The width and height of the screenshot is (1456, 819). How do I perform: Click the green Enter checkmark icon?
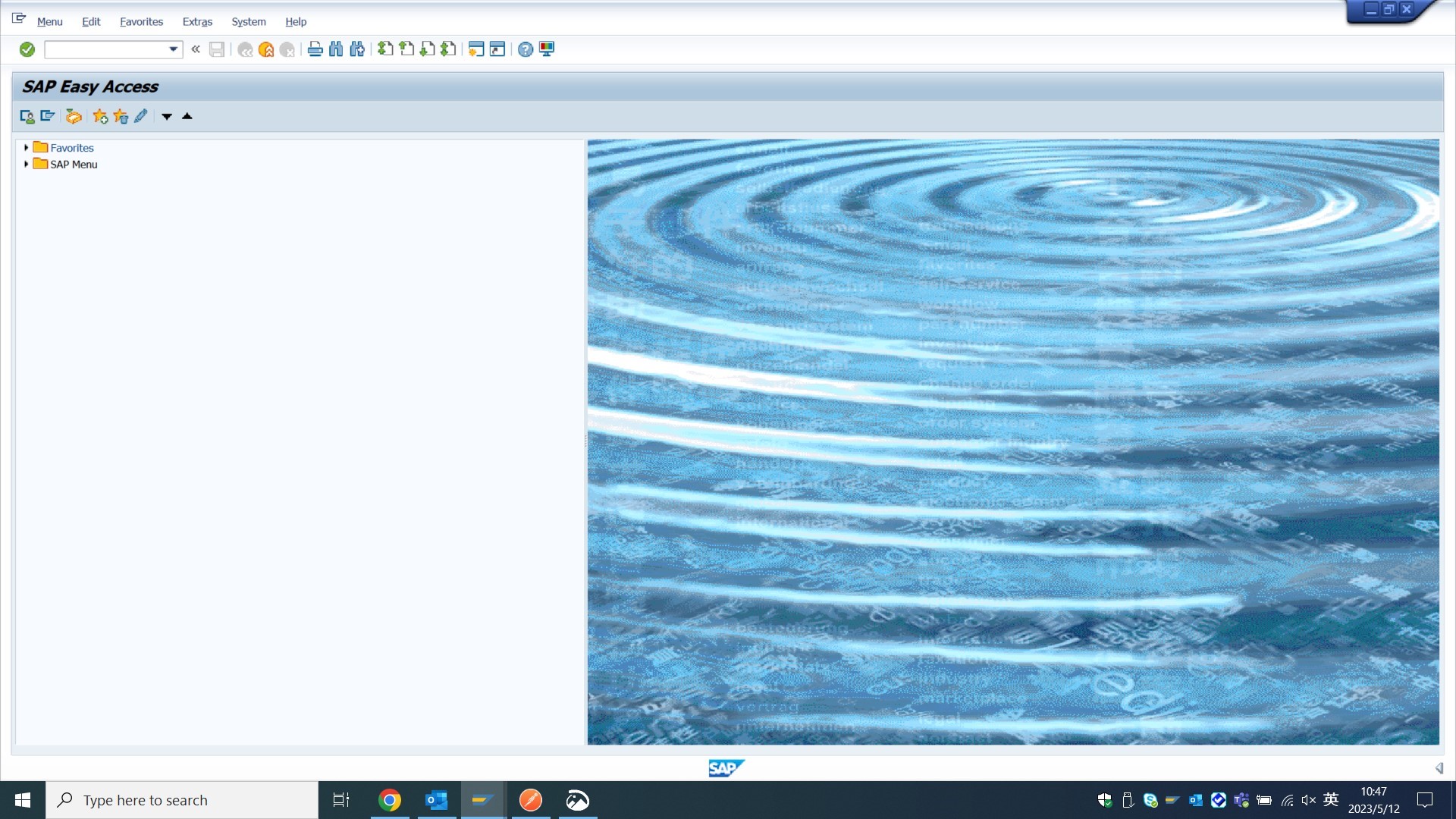[27, 49]
